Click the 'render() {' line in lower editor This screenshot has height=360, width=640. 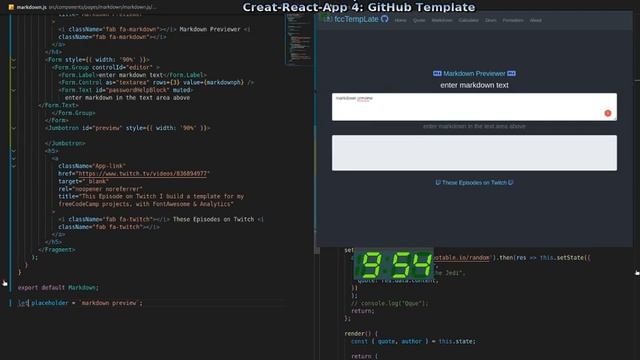(x=361, y=333)
